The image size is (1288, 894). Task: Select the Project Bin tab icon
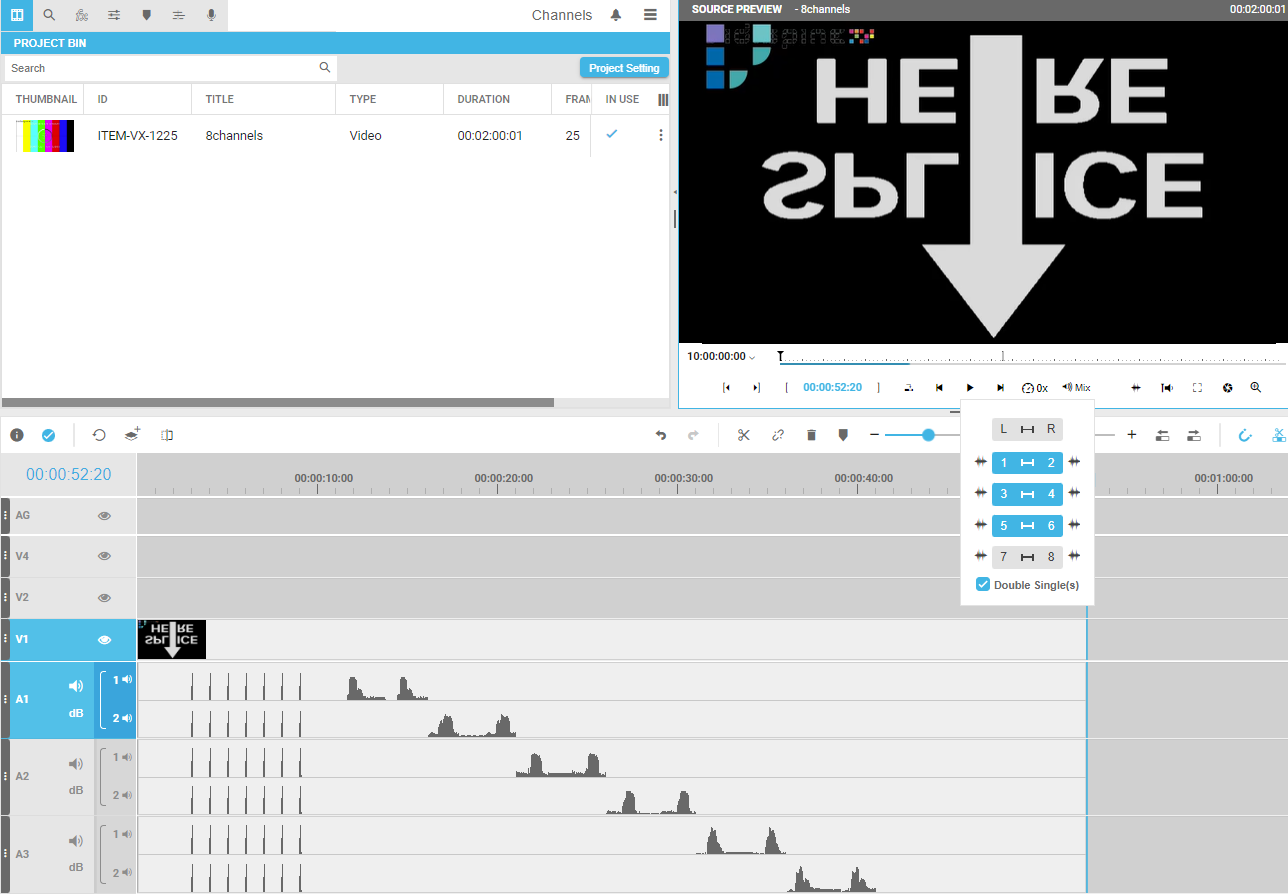(17, 15)
